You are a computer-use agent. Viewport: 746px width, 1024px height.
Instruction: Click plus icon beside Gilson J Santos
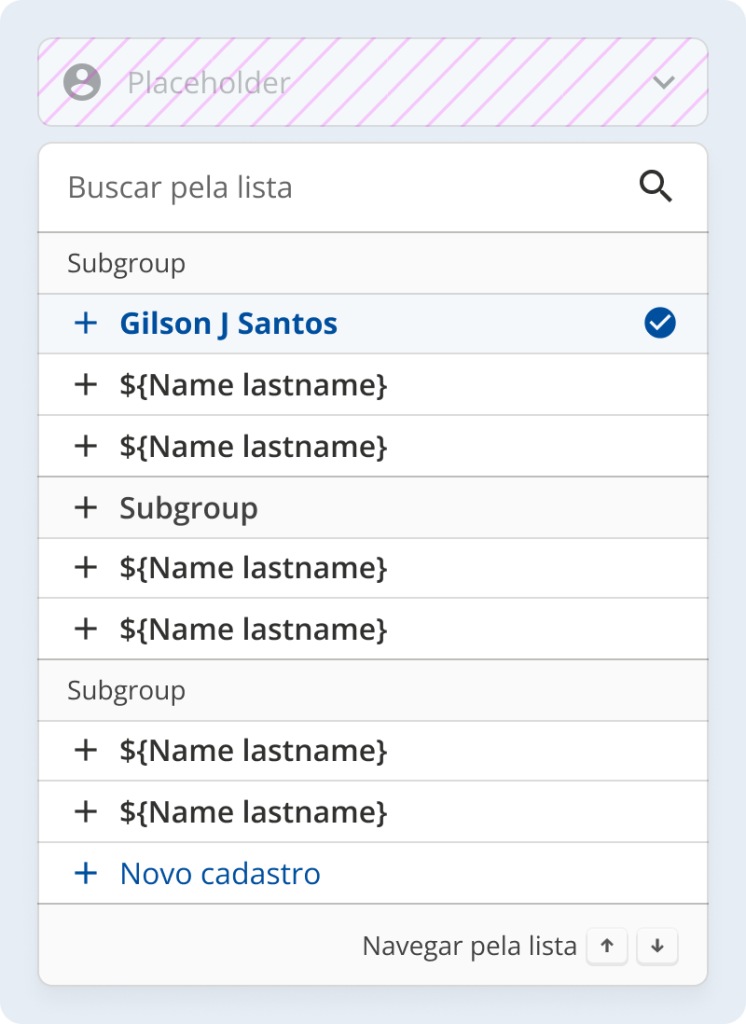(x=86, y=323)
